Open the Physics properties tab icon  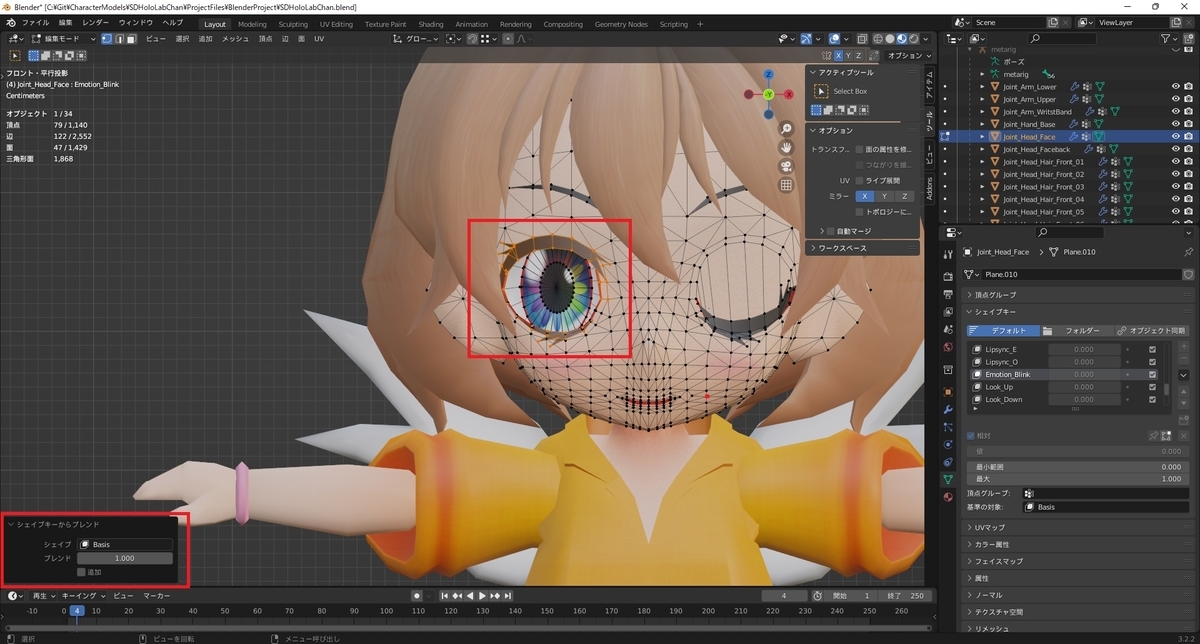tap(948, 444)
